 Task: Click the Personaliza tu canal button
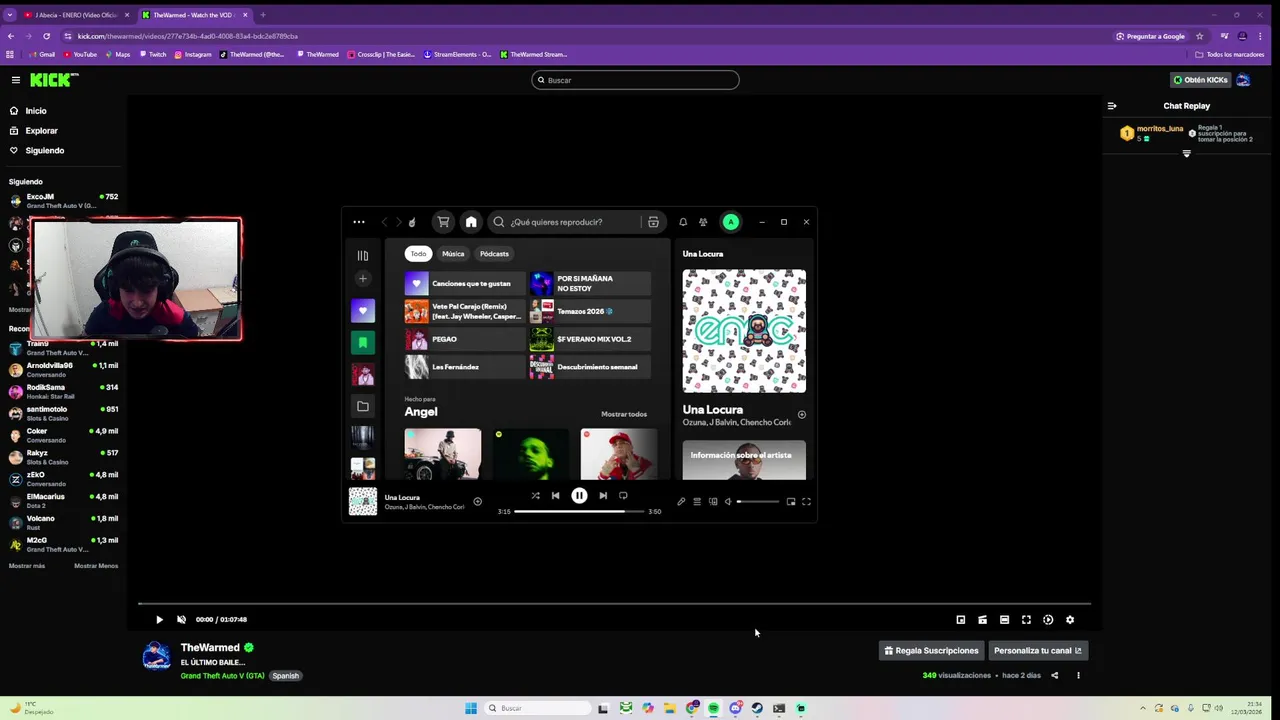click(1037, 651)
